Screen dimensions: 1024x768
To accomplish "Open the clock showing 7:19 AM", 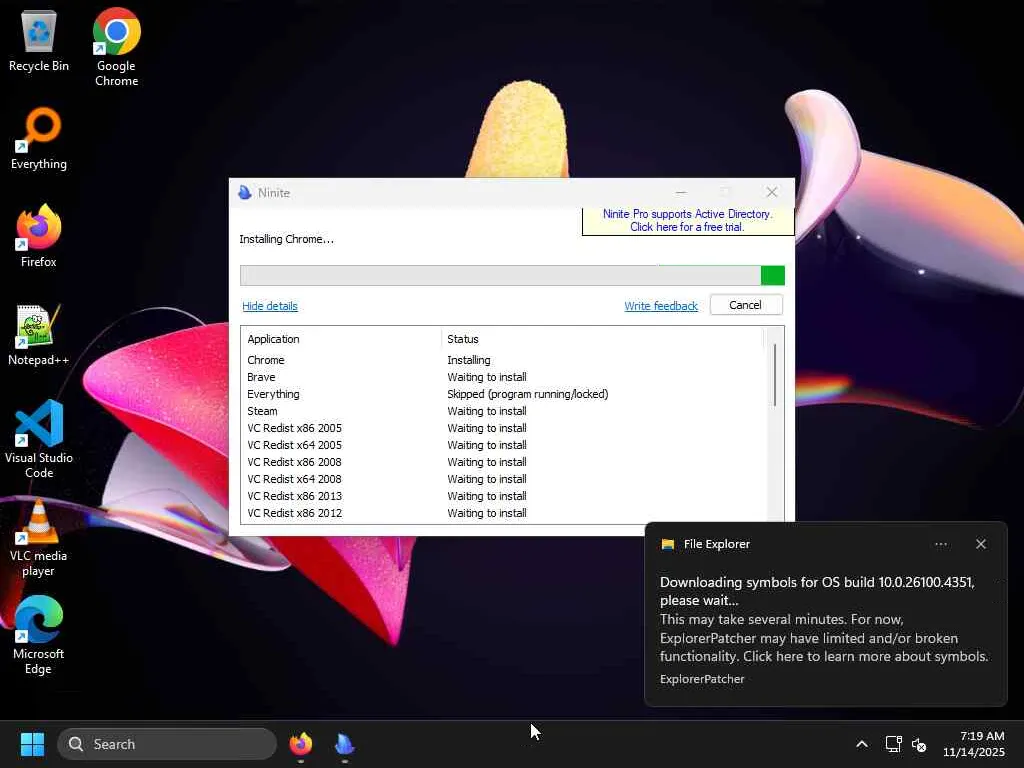I will pyautogui.click(x=973, y=744).
